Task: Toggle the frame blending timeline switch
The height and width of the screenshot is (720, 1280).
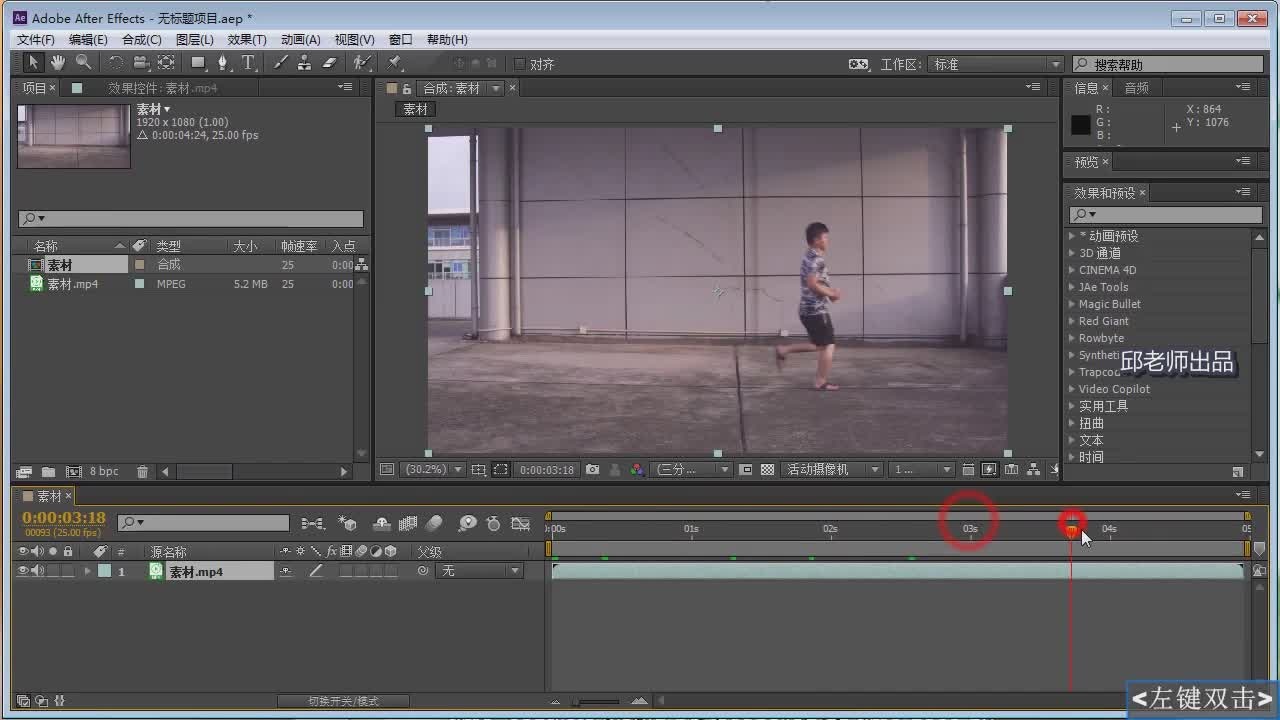Action: click(x=408, y=523)
